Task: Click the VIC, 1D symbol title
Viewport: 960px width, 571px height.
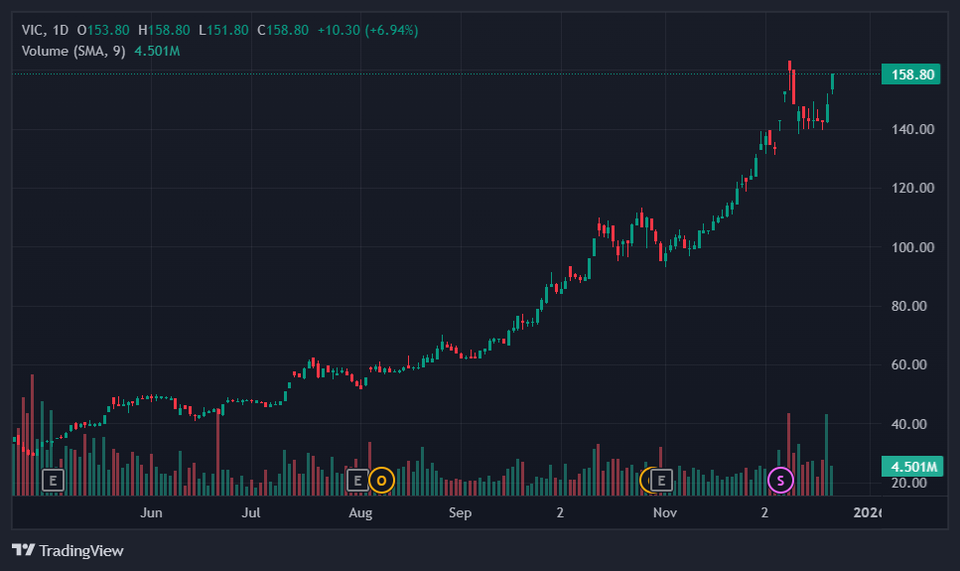Action: [45, 30]
